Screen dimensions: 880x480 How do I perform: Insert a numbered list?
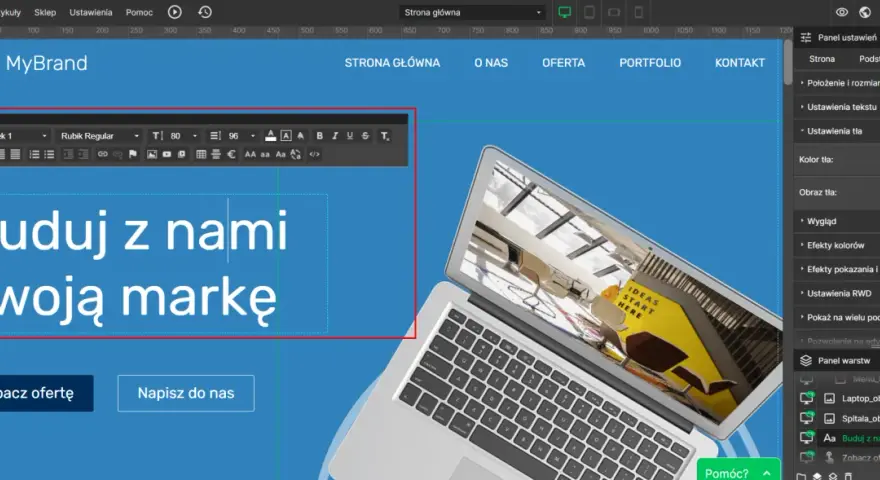tap(34, 154)
